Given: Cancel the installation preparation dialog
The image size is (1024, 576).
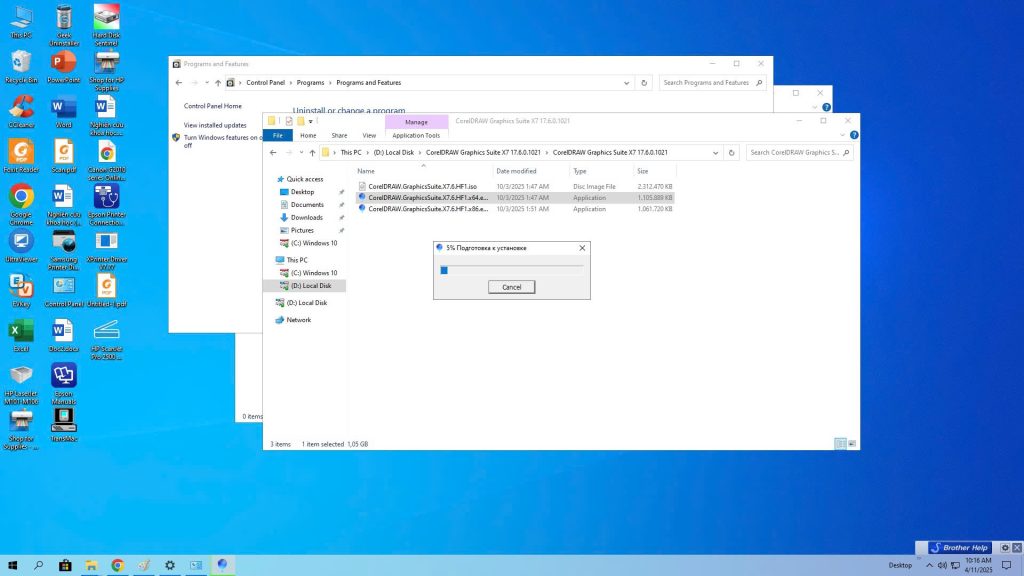Looking at the screenshot, I should tap(511, 287).
